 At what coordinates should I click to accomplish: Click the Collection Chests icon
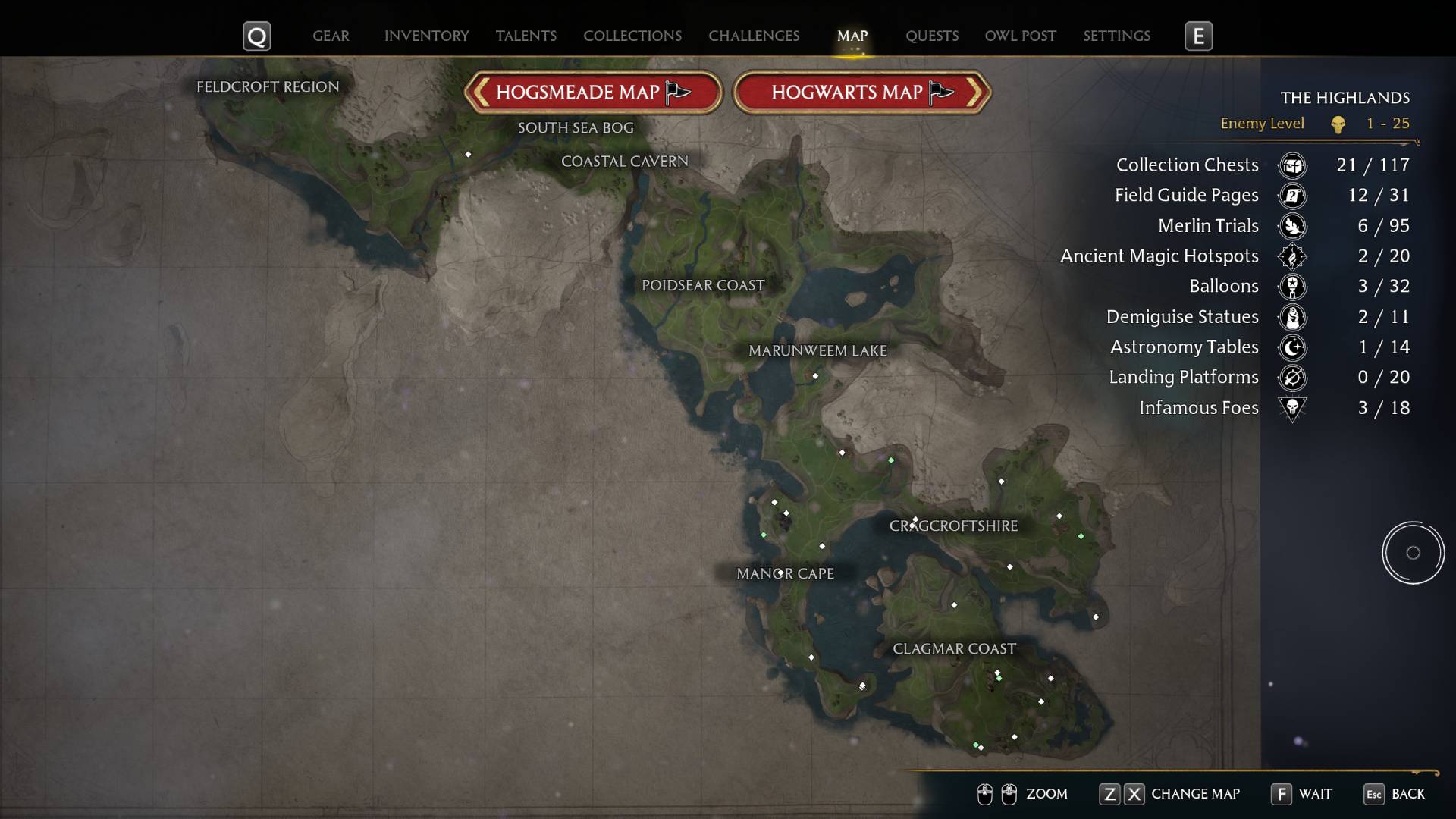click(1292, 165)
